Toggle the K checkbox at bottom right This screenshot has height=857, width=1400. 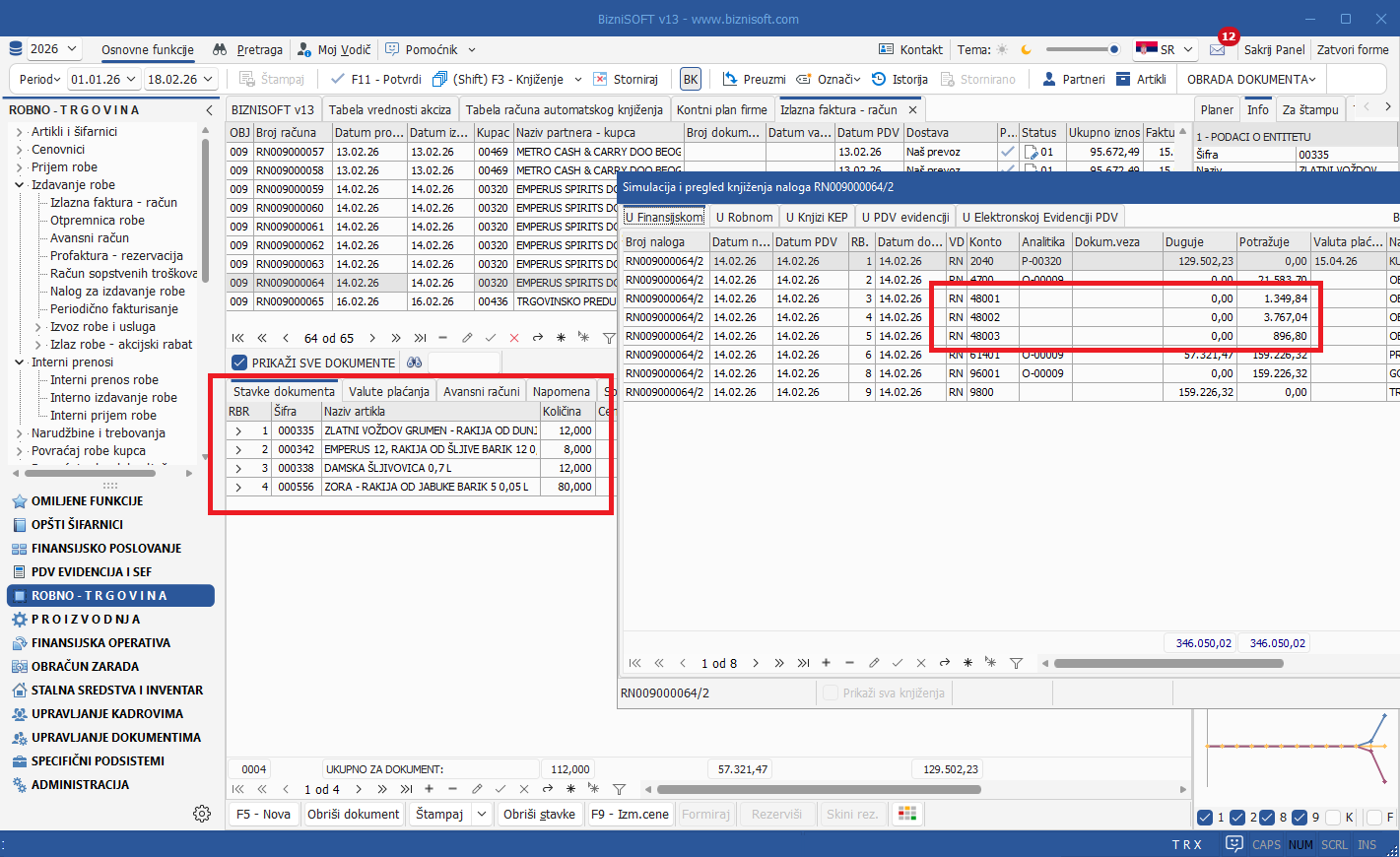click(1333, 818)
